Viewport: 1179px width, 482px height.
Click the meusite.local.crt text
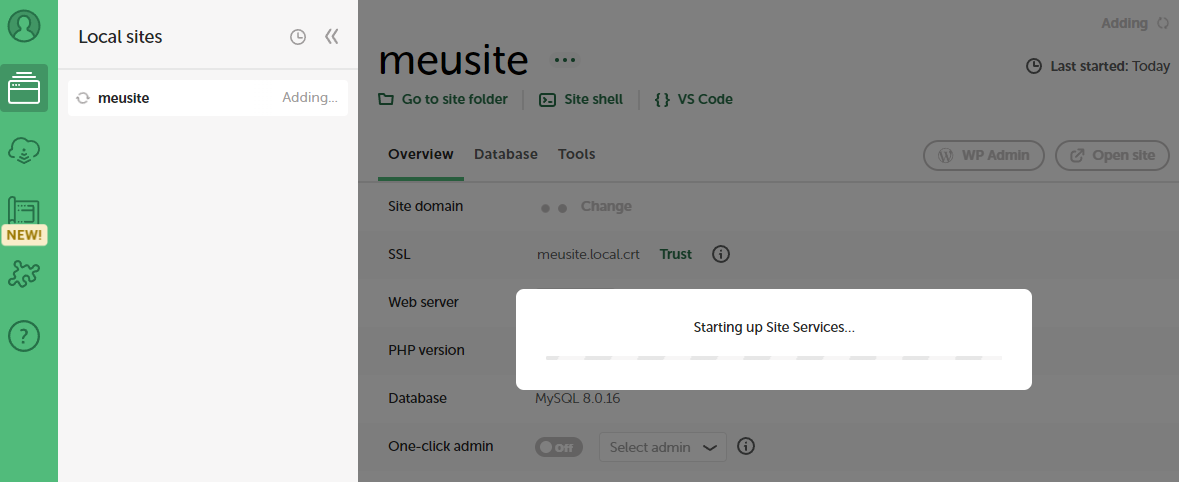point(588,254)
